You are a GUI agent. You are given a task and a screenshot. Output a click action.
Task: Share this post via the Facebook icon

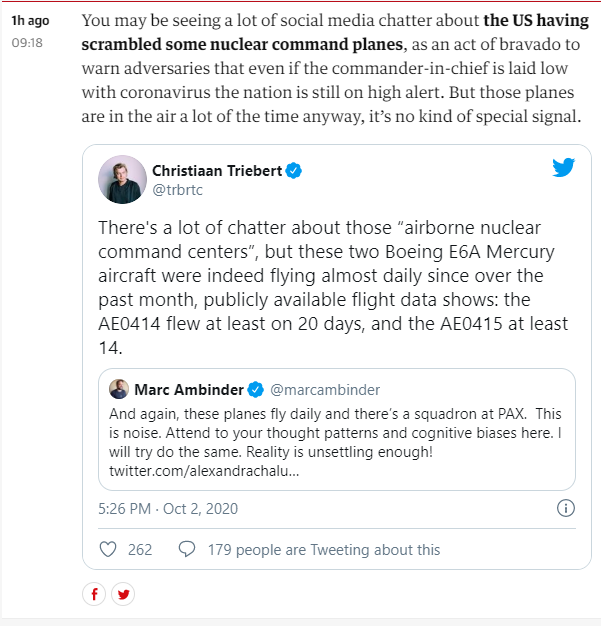[x=94, y=594]
